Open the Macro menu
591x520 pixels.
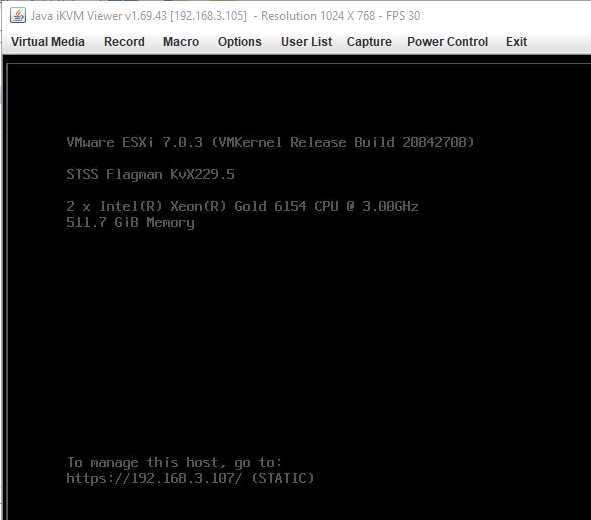181,42
